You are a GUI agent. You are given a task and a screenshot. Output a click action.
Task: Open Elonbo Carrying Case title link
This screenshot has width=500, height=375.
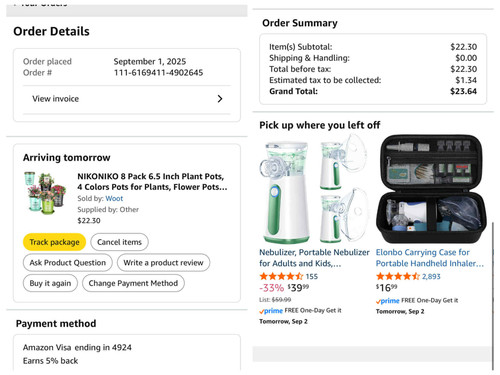click(430, 258)
